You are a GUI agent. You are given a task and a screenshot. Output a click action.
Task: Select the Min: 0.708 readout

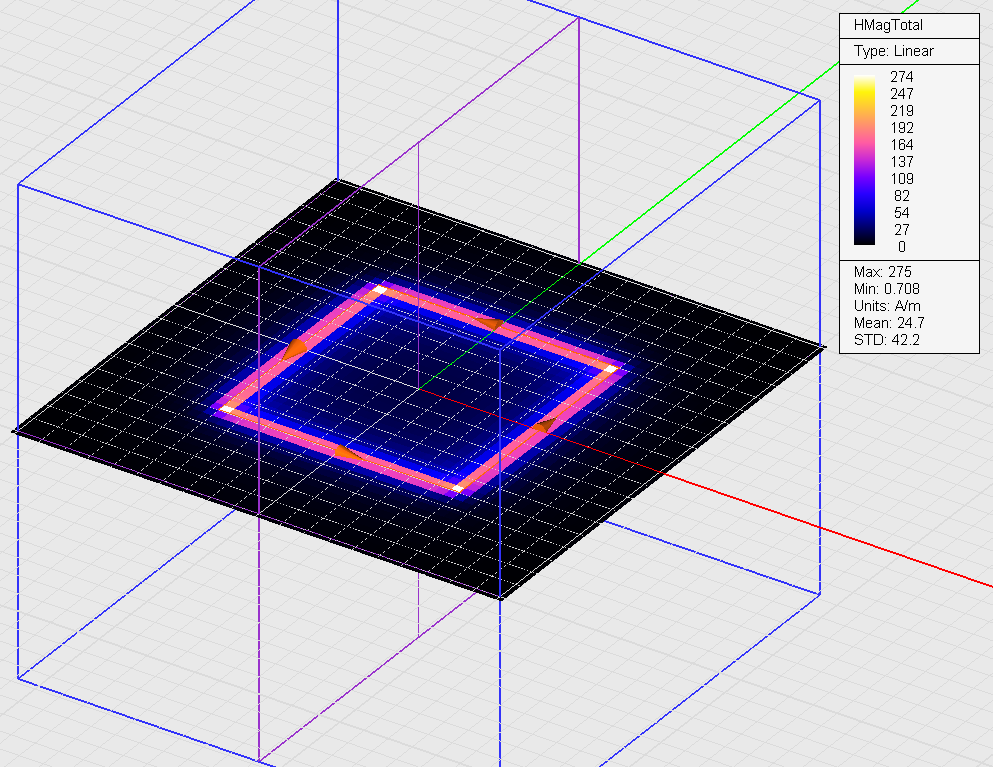[887, 289]
